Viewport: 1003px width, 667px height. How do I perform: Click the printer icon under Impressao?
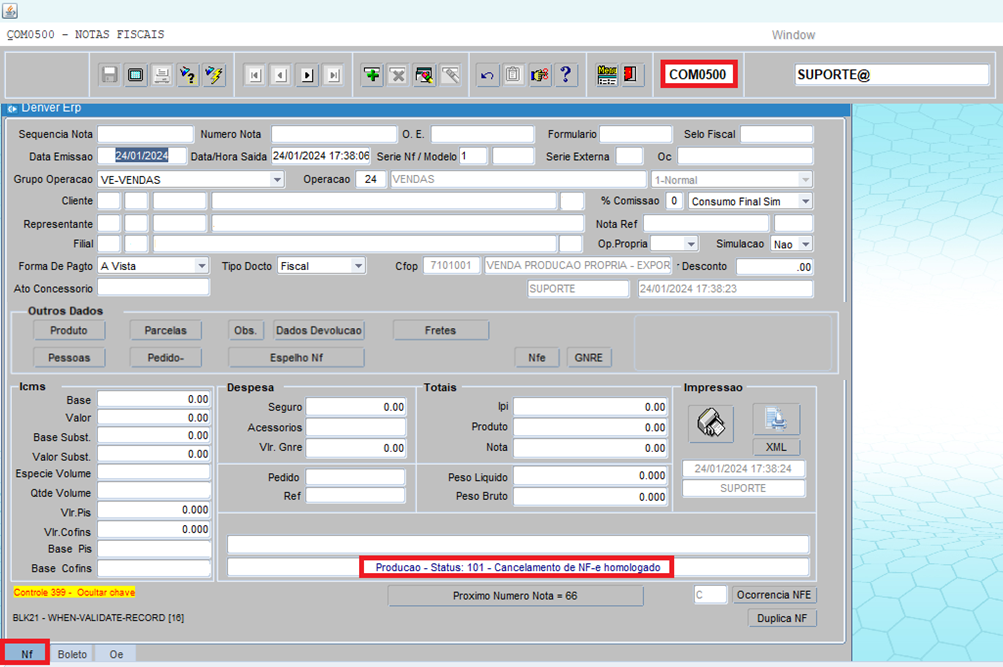pyautogui.click(x=710, y=423)
